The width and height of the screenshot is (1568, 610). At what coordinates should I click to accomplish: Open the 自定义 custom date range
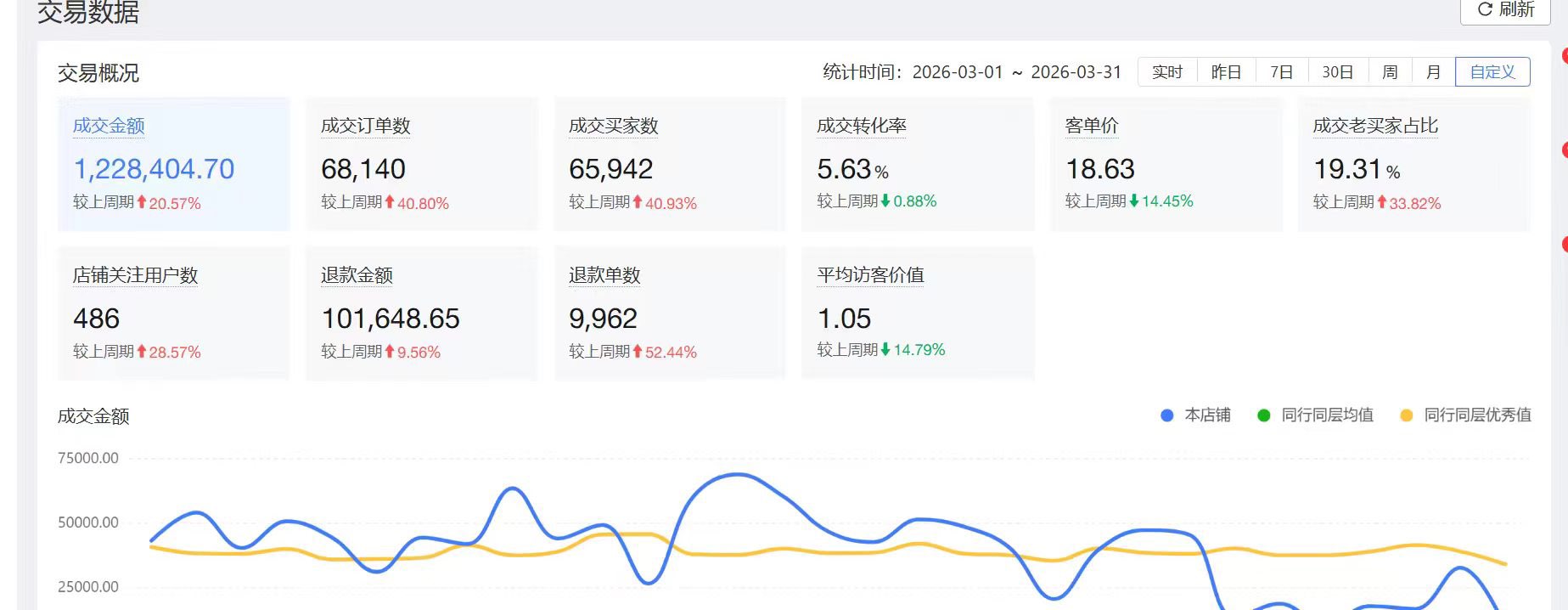click(x=1492, y=72)
